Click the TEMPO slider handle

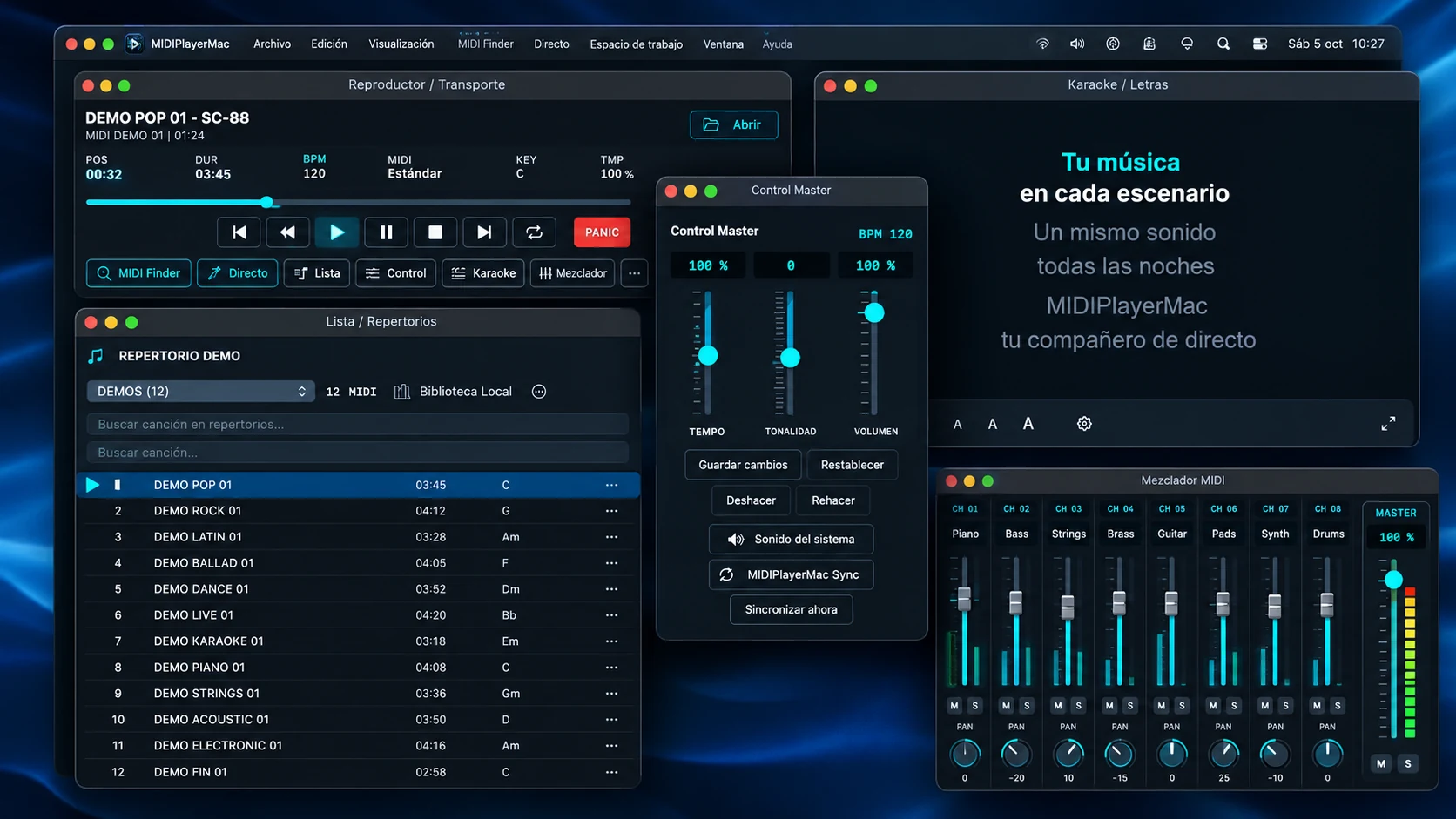tap(708, 355)
